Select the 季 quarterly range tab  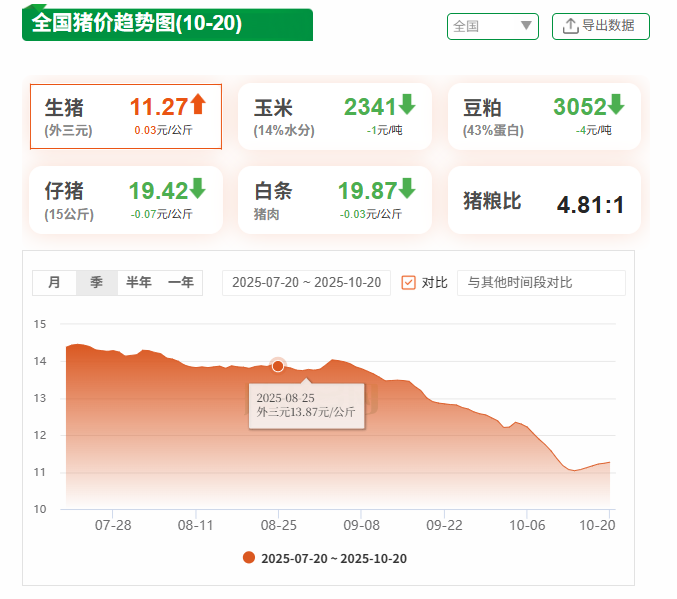pos(97,283)
